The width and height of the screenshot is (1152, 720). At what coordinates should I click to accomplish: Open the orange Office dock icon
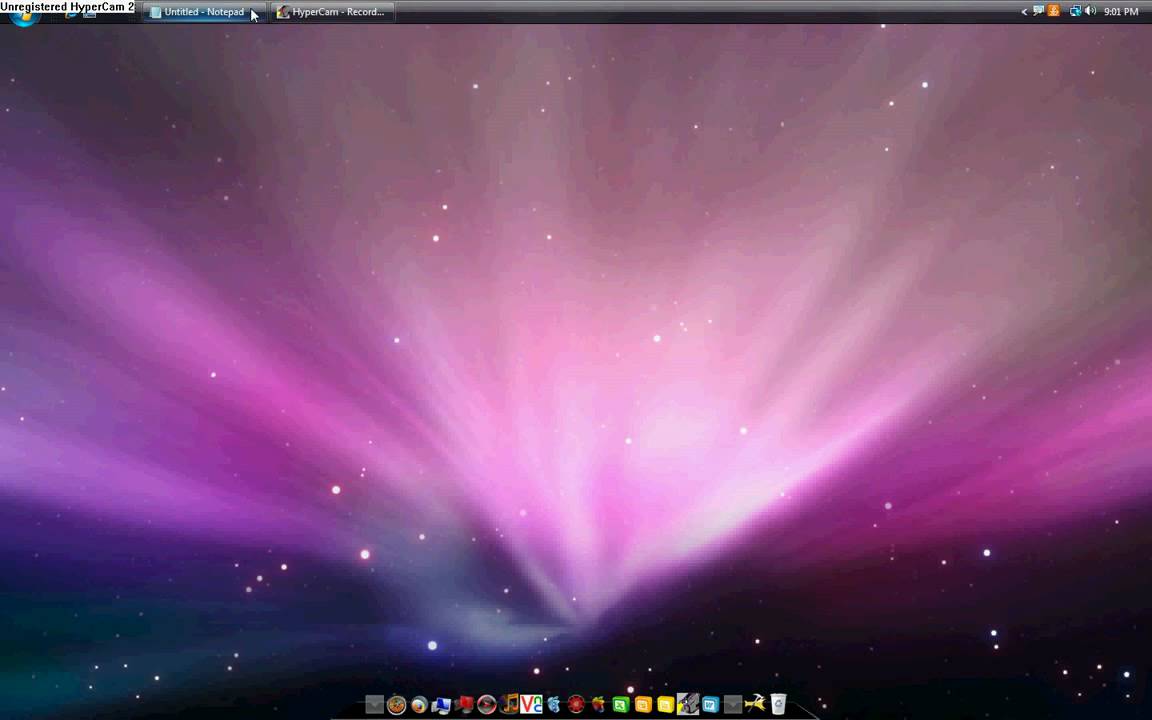643,705
